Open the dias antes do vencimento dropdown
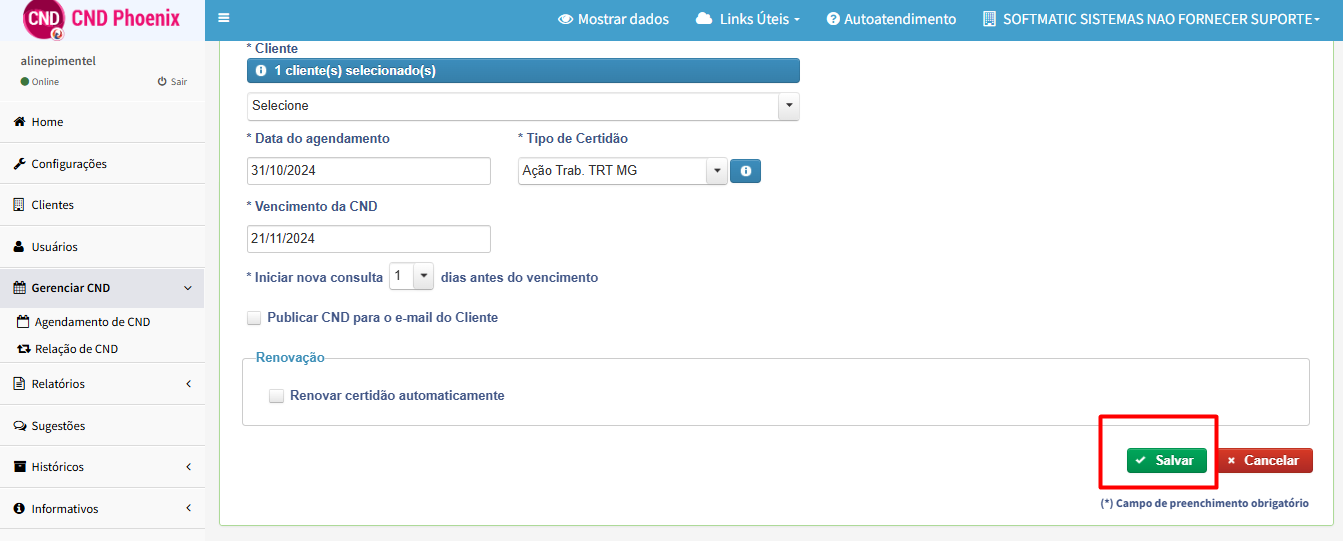 411,277
